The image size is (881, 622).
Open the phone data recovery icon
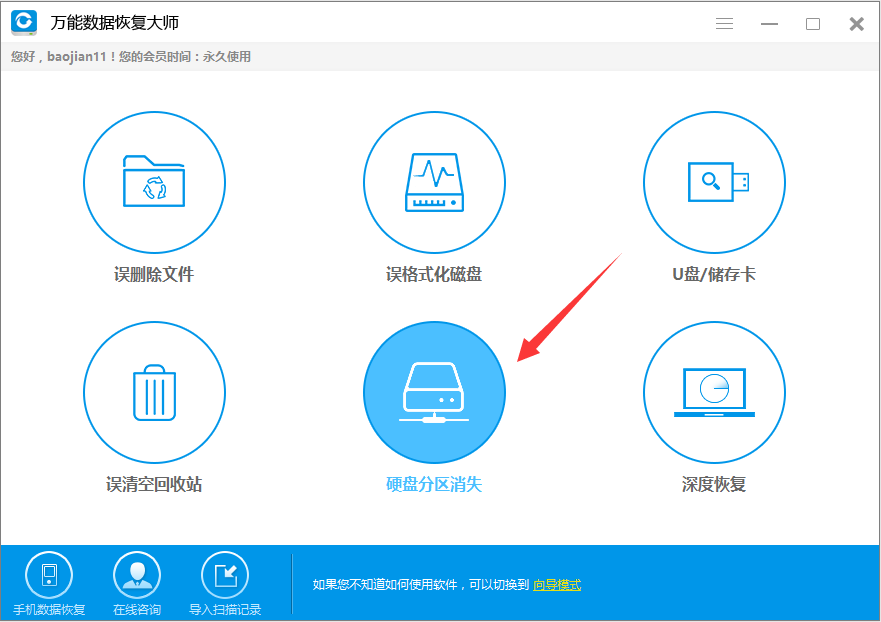49,575
